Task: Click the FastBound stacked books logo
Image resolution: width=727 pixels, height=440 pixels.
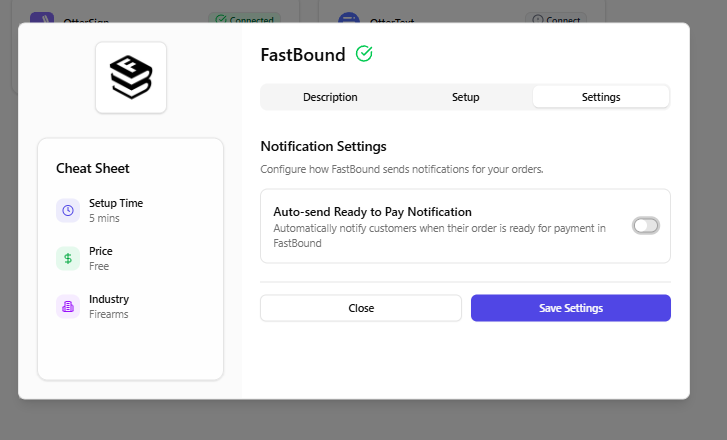Action: [x=131, y=77]
